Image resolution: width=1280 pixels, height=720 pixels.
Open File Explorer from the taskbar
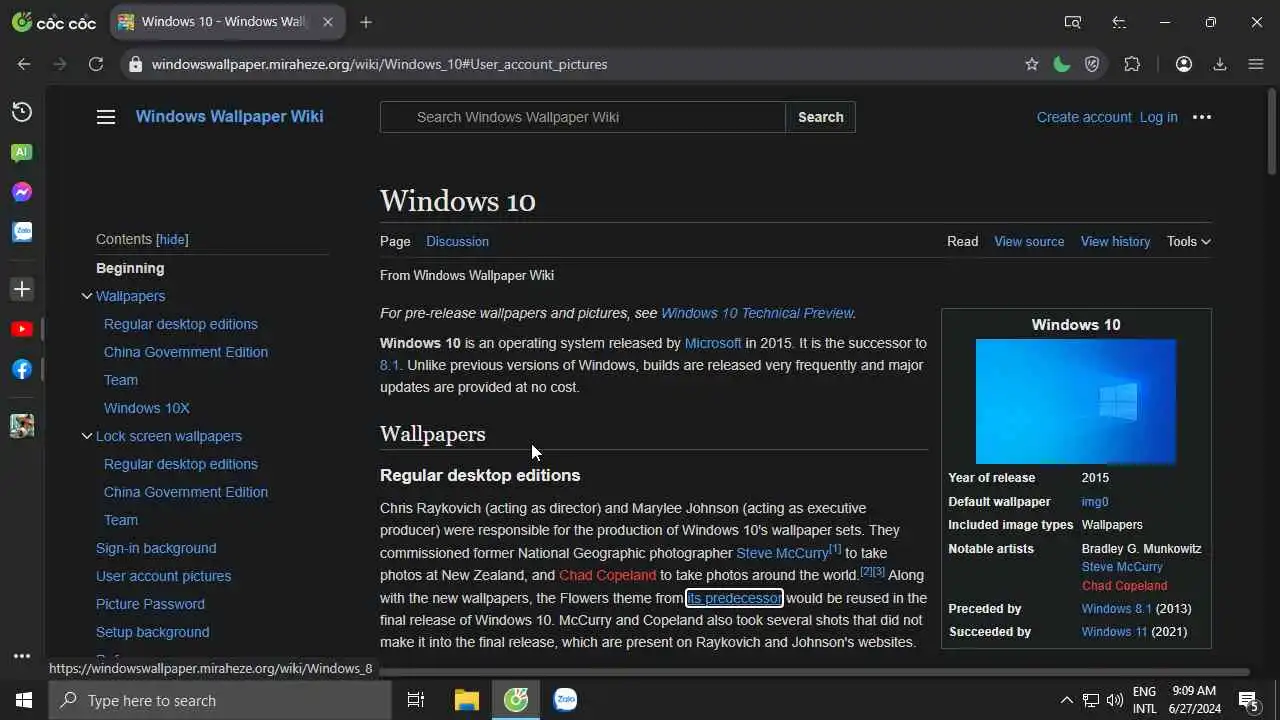pyautogui.click(x=466, y=700)
